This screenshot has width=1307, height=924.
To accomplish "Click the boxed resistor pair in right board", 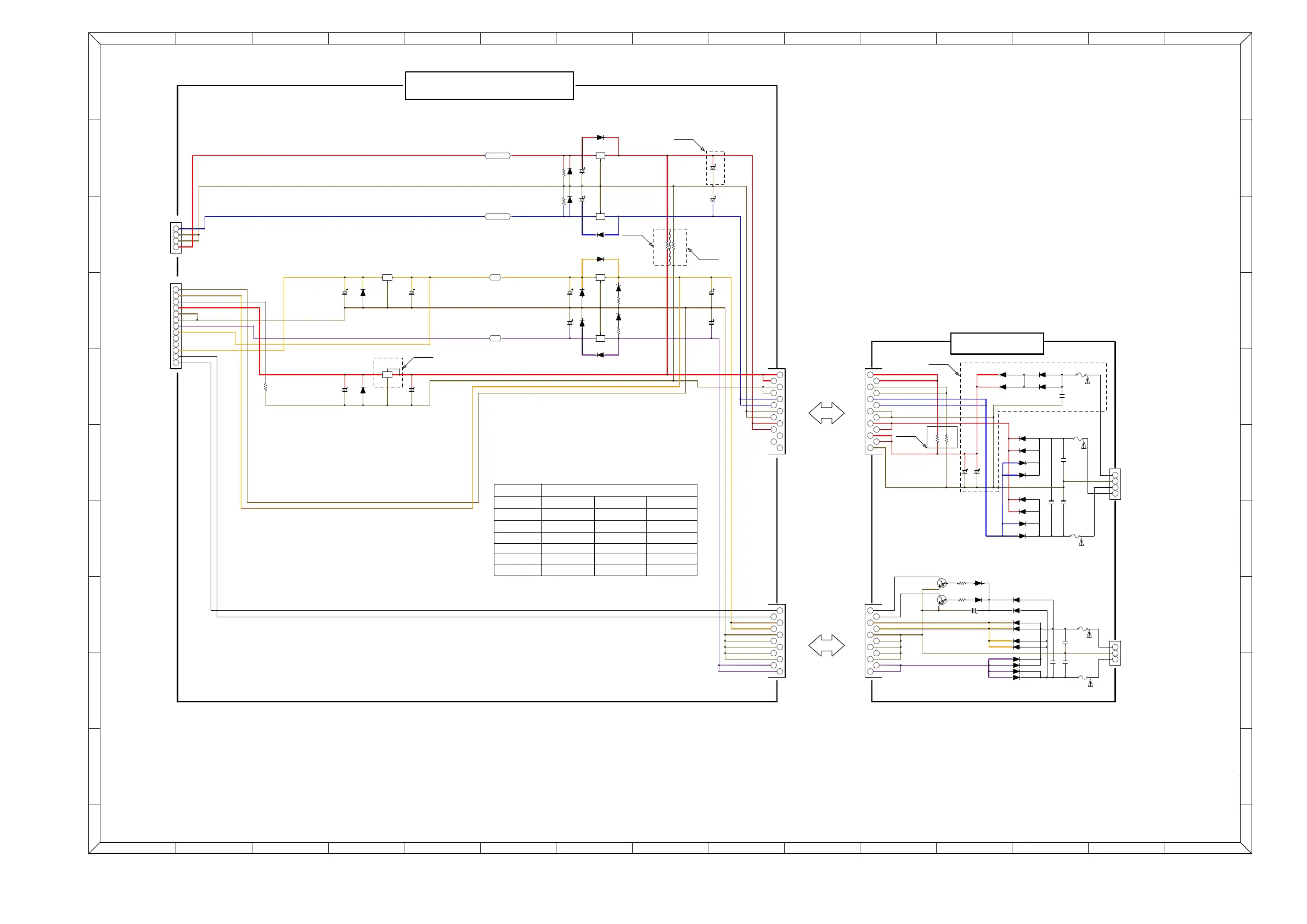I will 942,437.
